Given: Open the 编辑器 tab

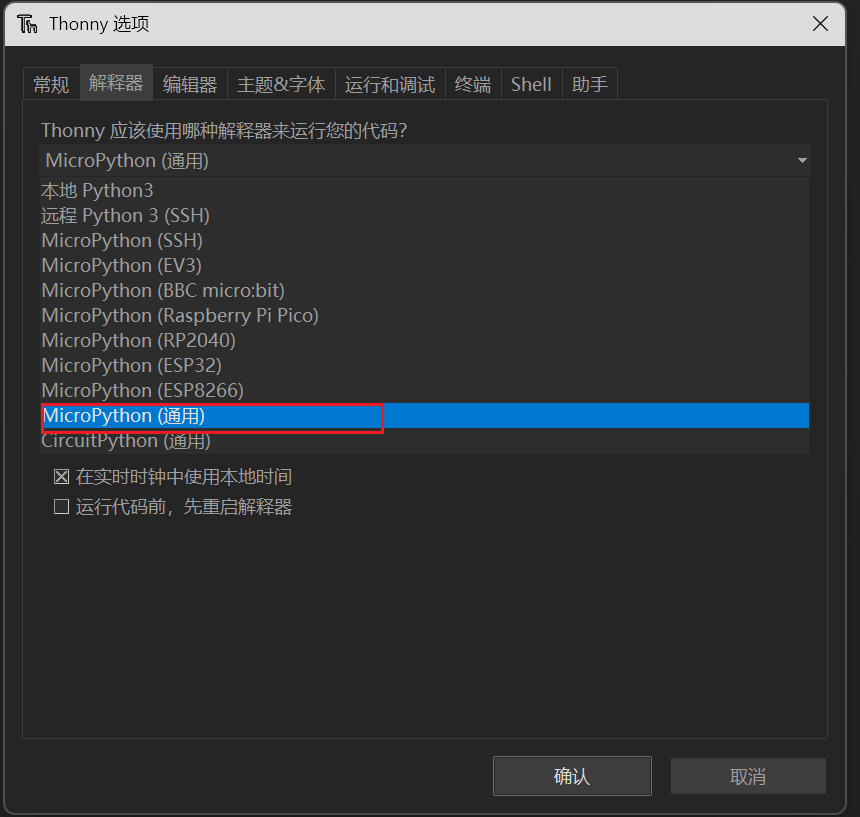Looking at the screenshot, I should tap(190, 84).
